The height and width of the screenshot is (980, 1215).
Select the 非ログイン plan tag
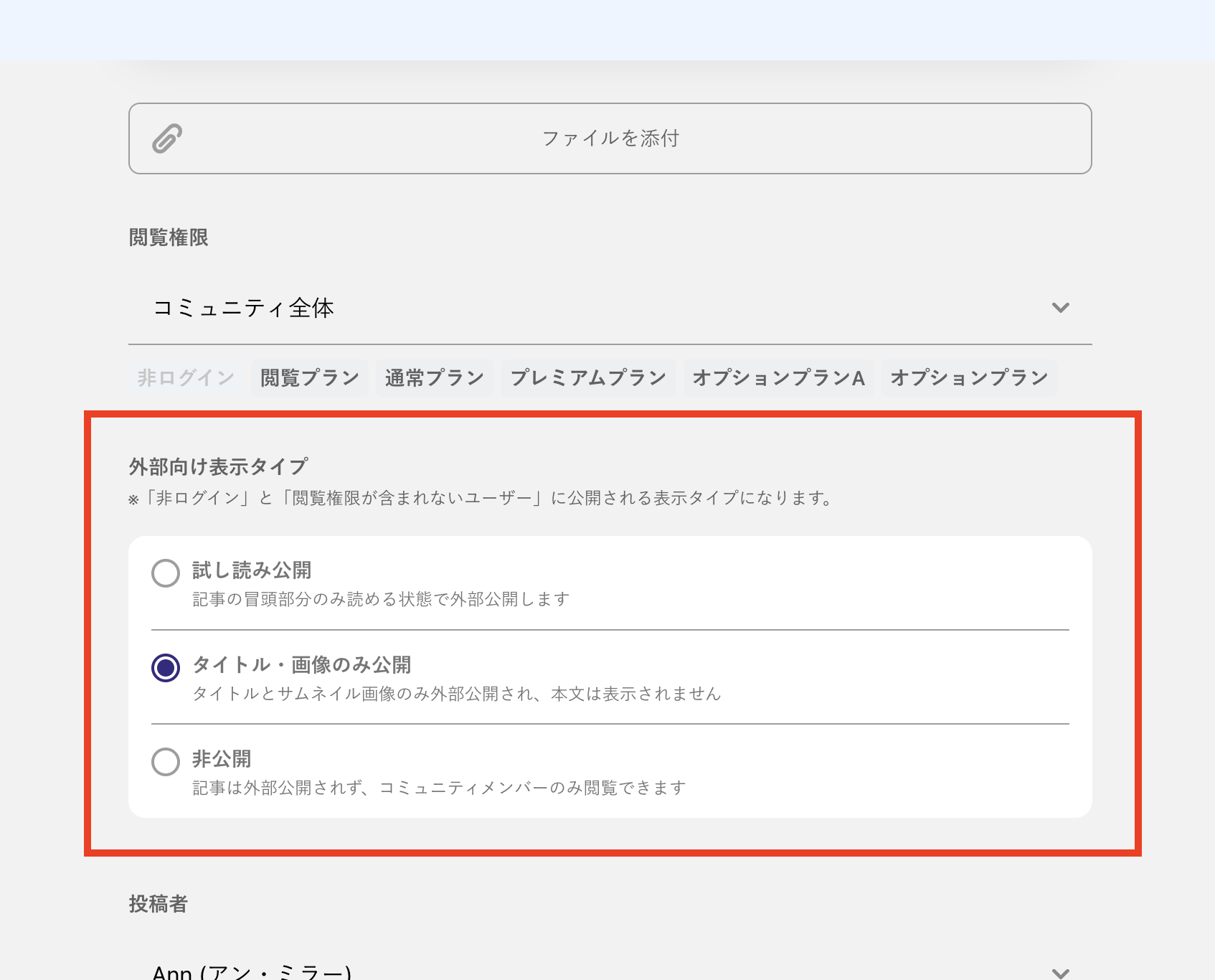point(186,378)
